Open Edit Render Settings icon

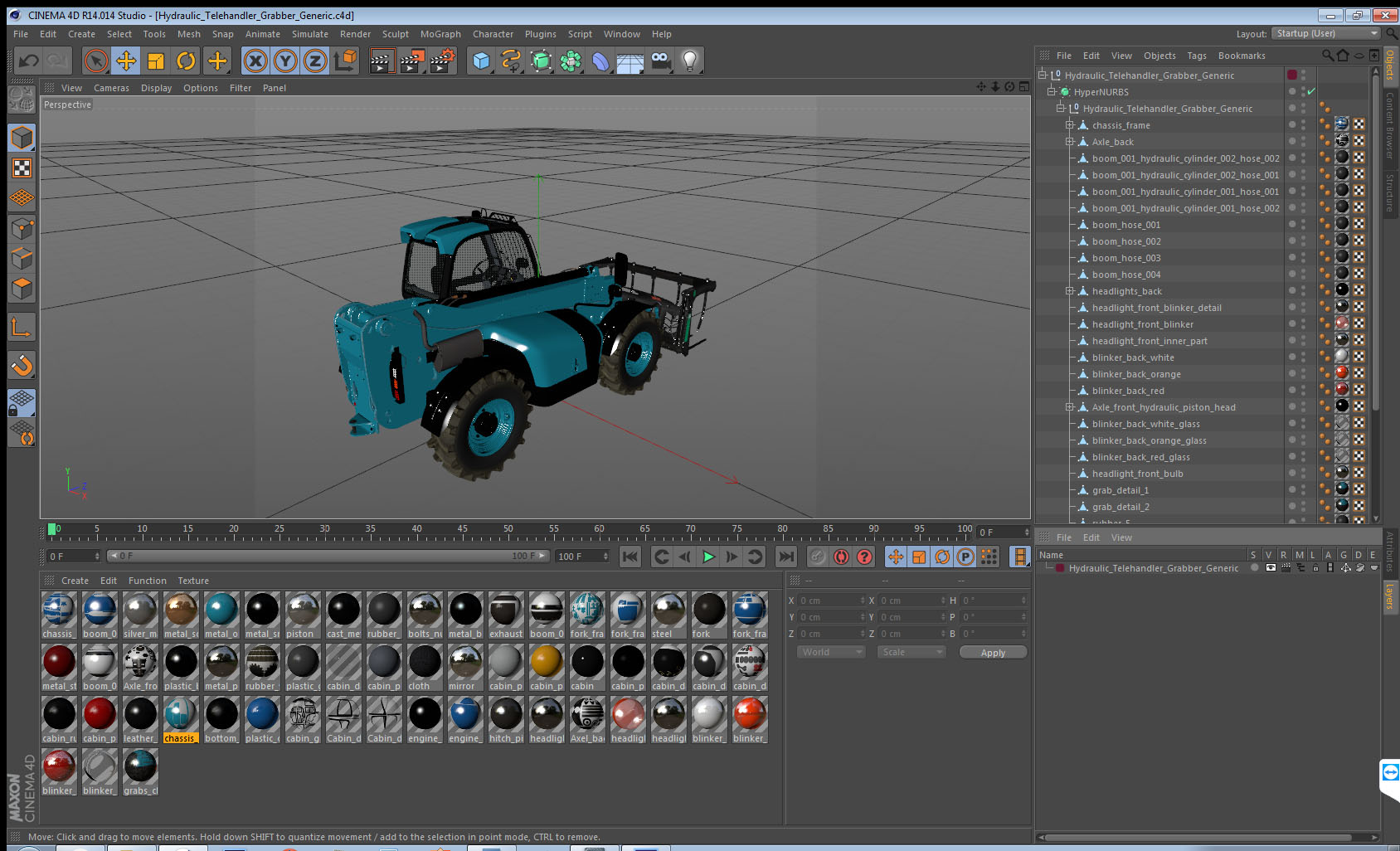point(443,61)
